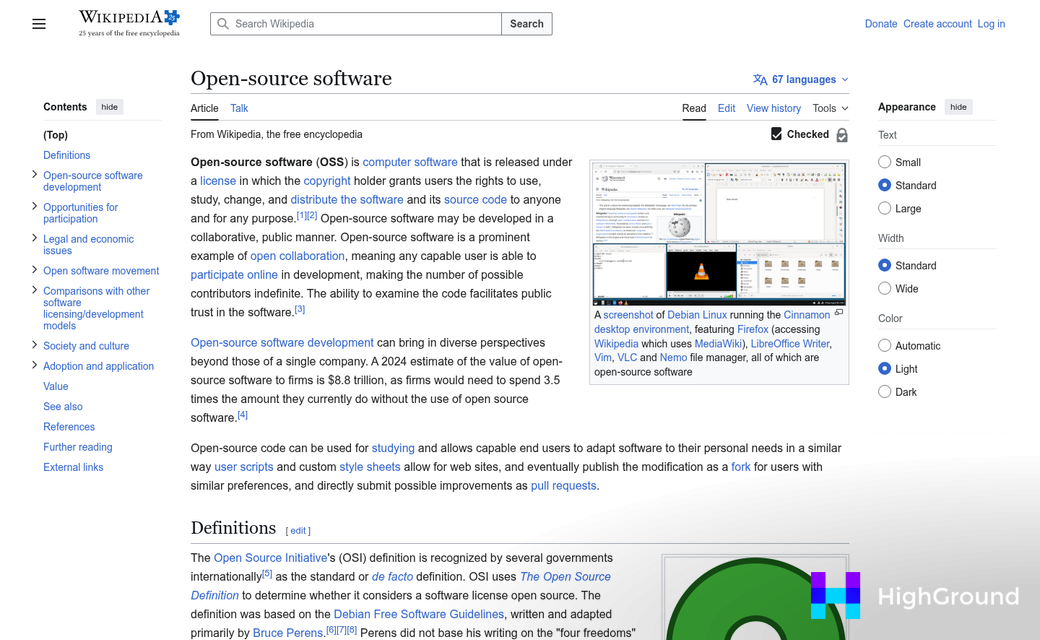Open the pull requests link
Viewport: 1040px width, 640px height.
[563, 485]
